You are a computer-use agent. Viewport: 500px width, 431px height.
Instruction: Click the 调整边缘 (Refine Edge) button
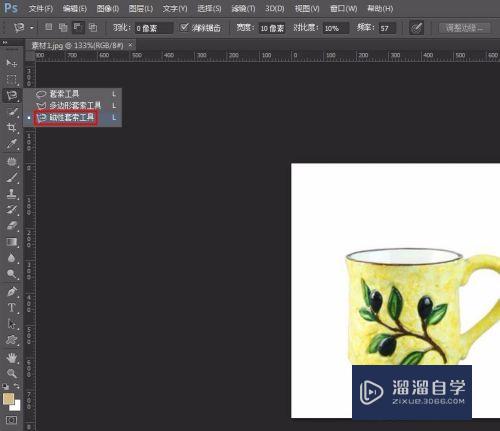pos(464,28)
